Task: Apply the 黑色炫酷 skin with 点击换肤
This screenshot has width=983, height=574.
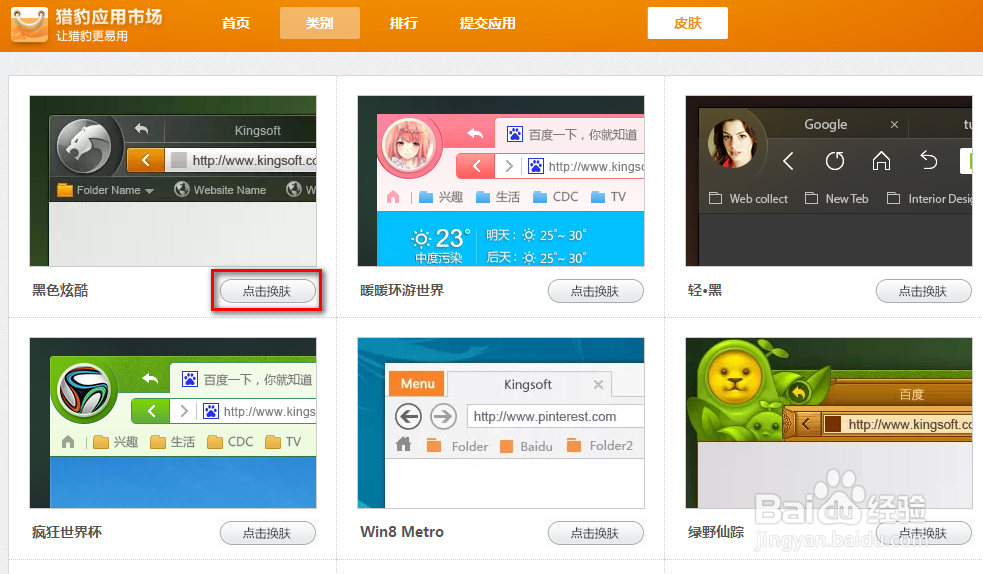Action: (x=268, y=291)
